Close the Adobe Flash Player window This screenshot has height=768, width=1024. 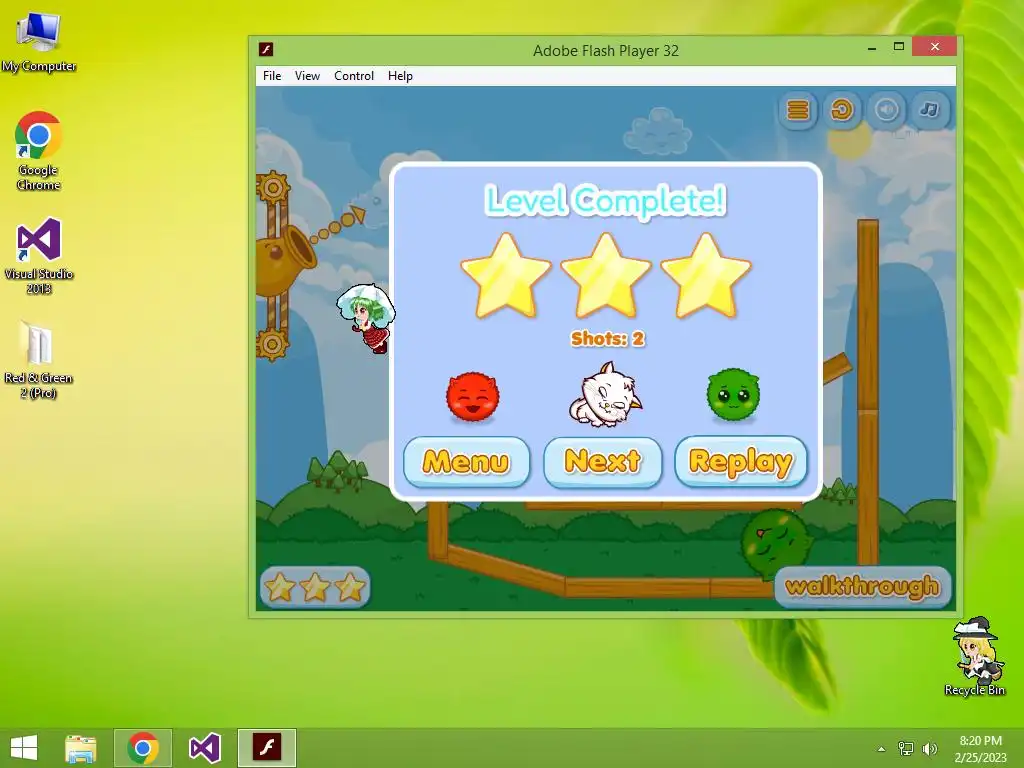coord(935,47)
